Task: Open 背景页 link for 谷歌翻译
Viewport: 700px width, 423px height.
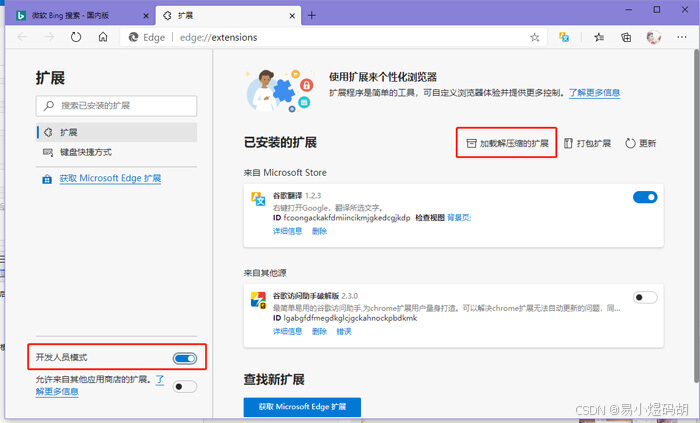Action: point(459,218)
